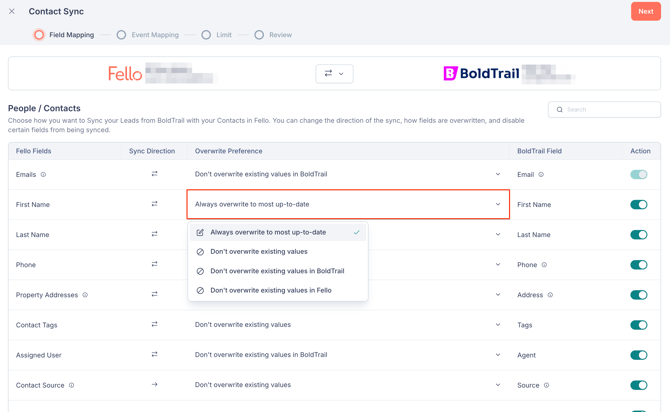Open Contact Source overwrite preference dropdown
This screenshot has height=412, width=670.
click(x=348, y=385)
